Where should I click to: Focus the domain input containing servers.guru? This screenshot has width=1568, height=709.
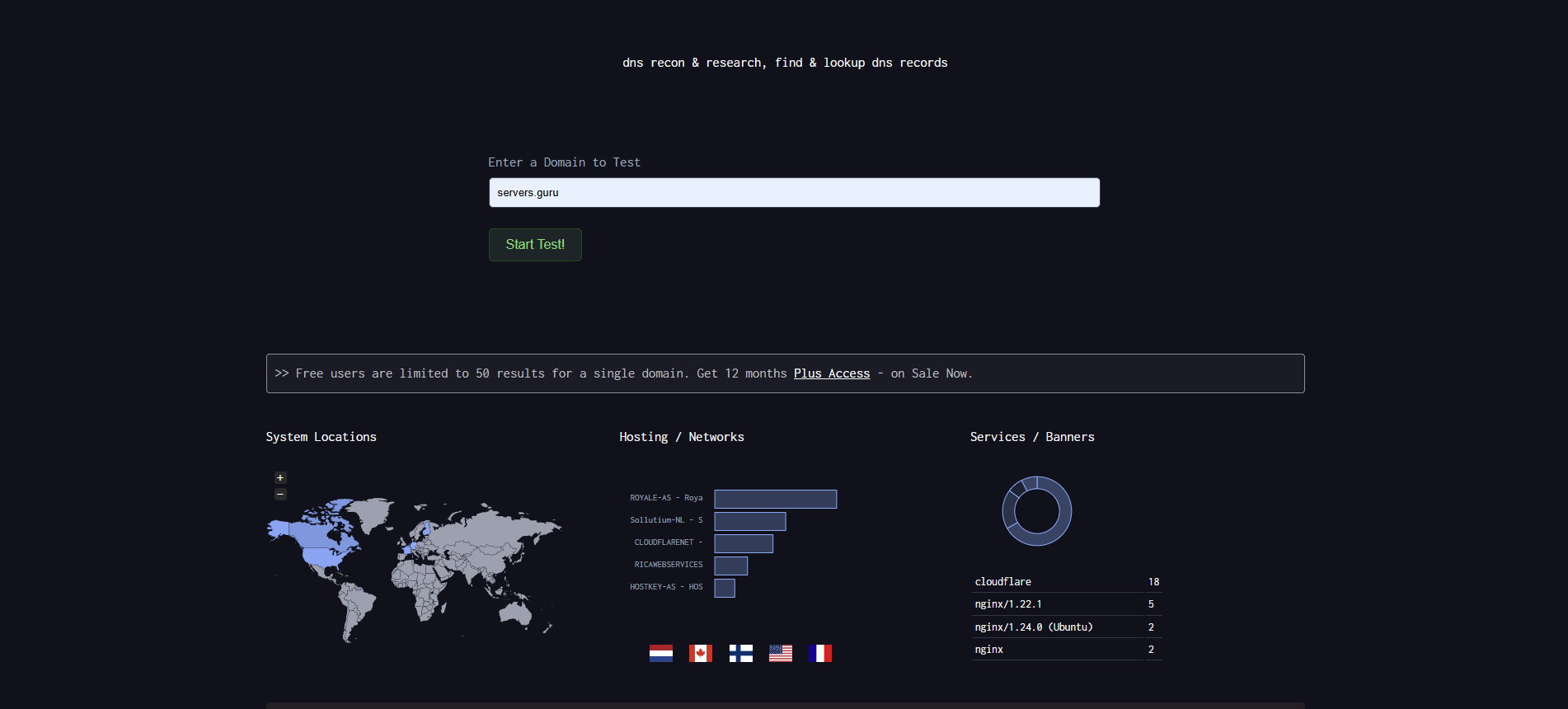click(794, 193)
